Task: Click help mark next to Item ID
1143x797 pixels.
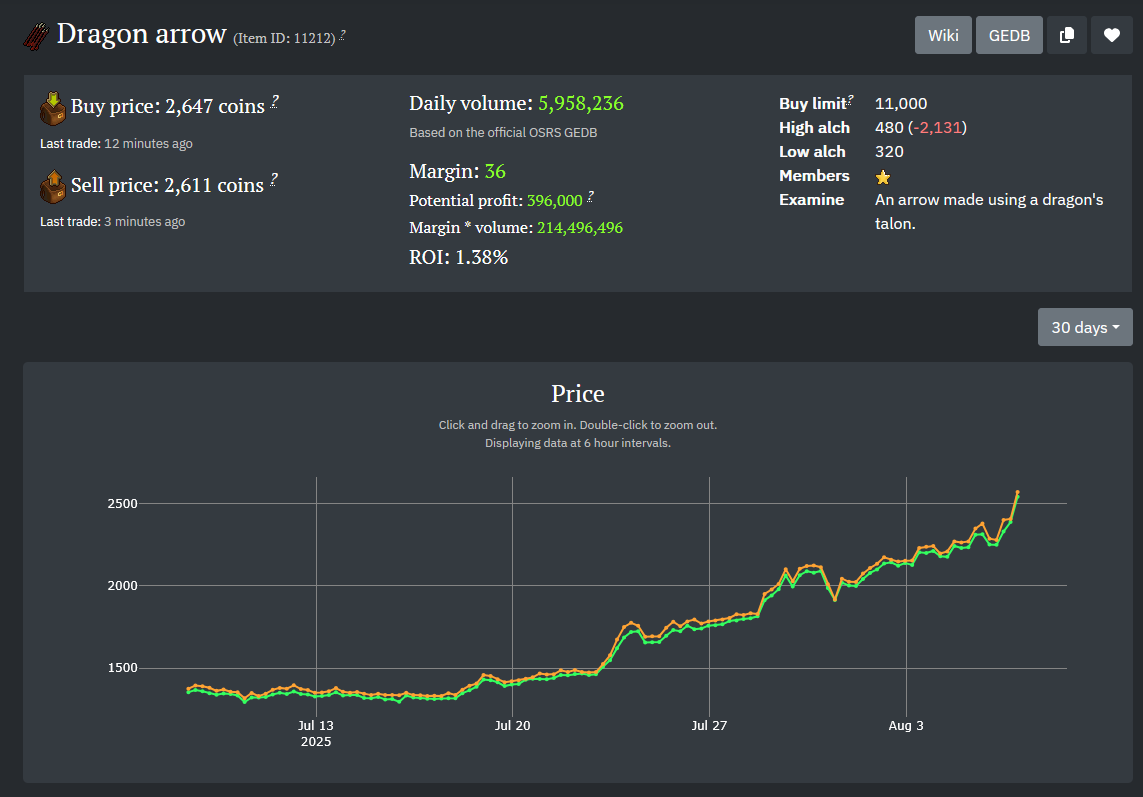Action: pos(343,34)
